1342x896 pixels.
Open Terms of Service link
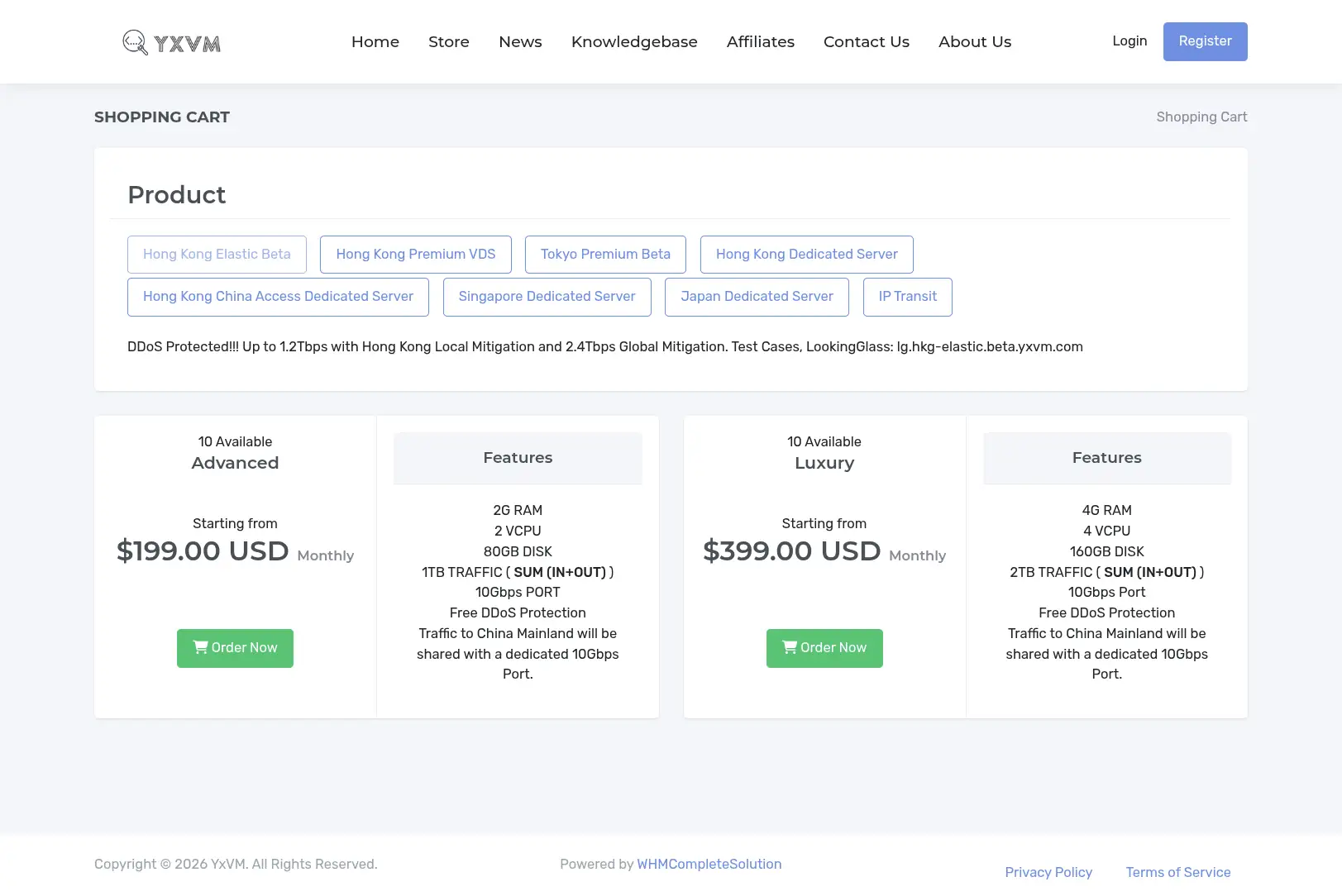coord(1178,872)
